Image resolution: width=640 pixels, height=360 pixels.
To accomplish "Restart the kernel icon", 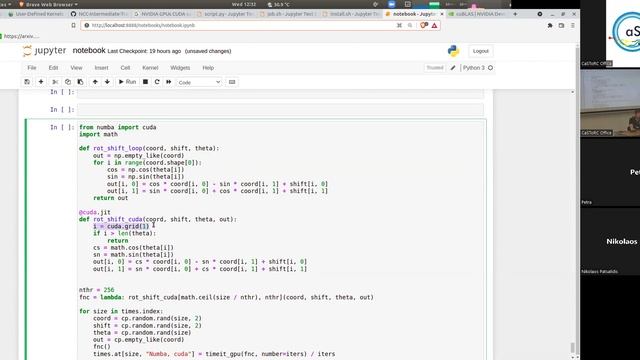I will (157, 82).
